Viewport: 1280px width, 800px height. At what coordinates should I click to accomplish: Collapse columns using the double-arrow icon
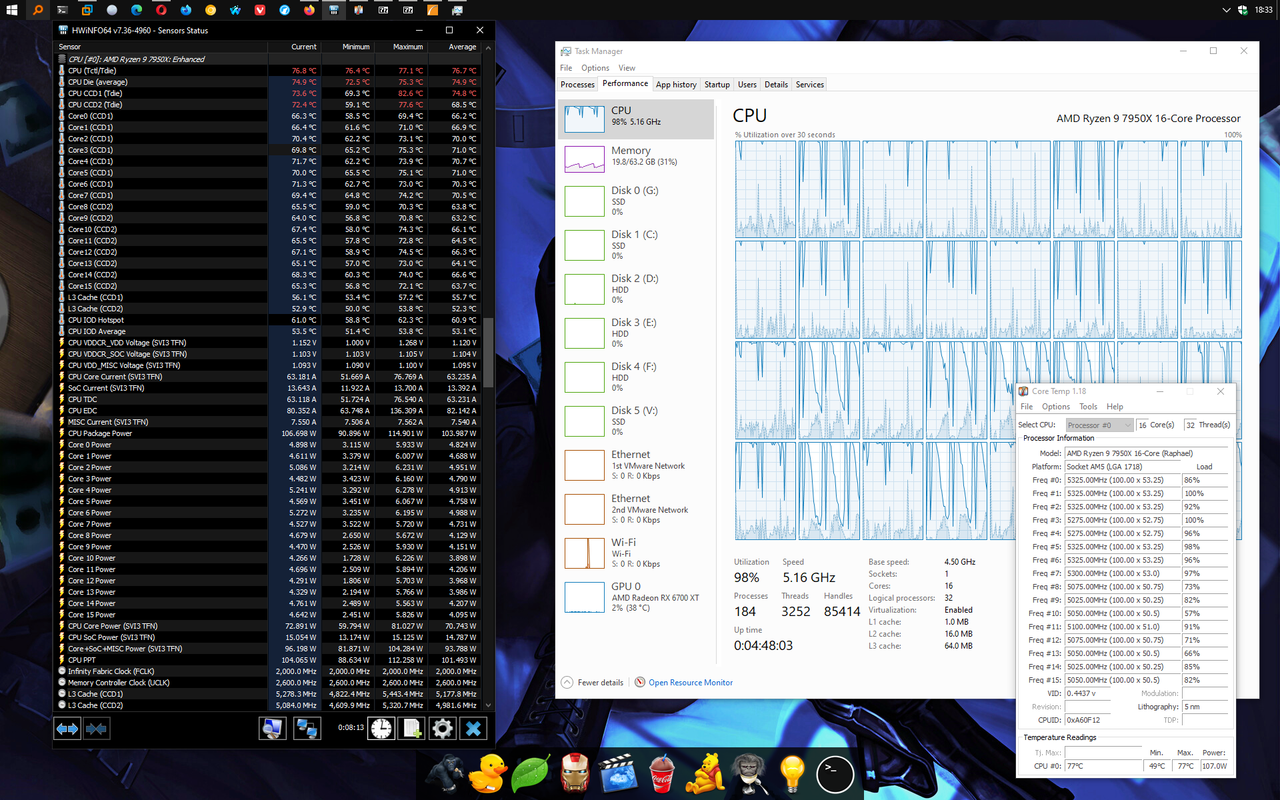click(x=96, y=728)
